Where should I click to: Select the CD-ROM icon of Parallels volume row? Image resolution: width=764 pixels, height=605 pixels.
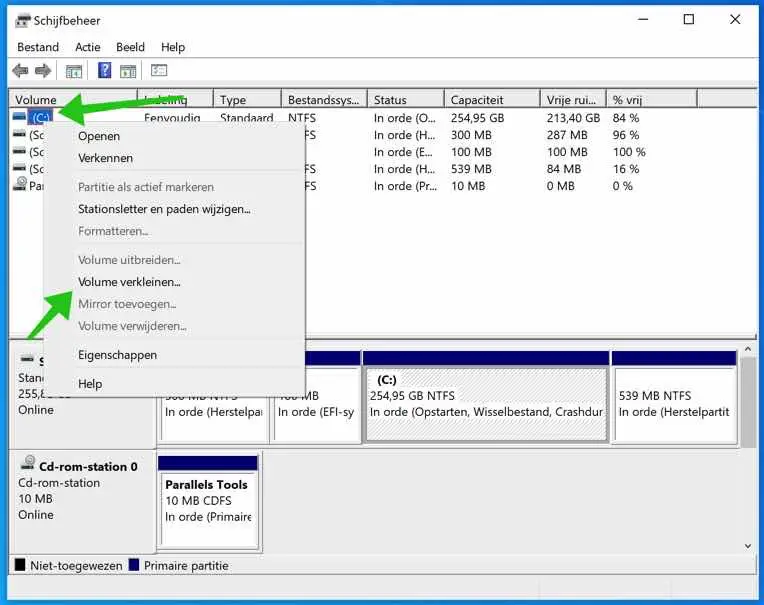(x=20, y=184)
